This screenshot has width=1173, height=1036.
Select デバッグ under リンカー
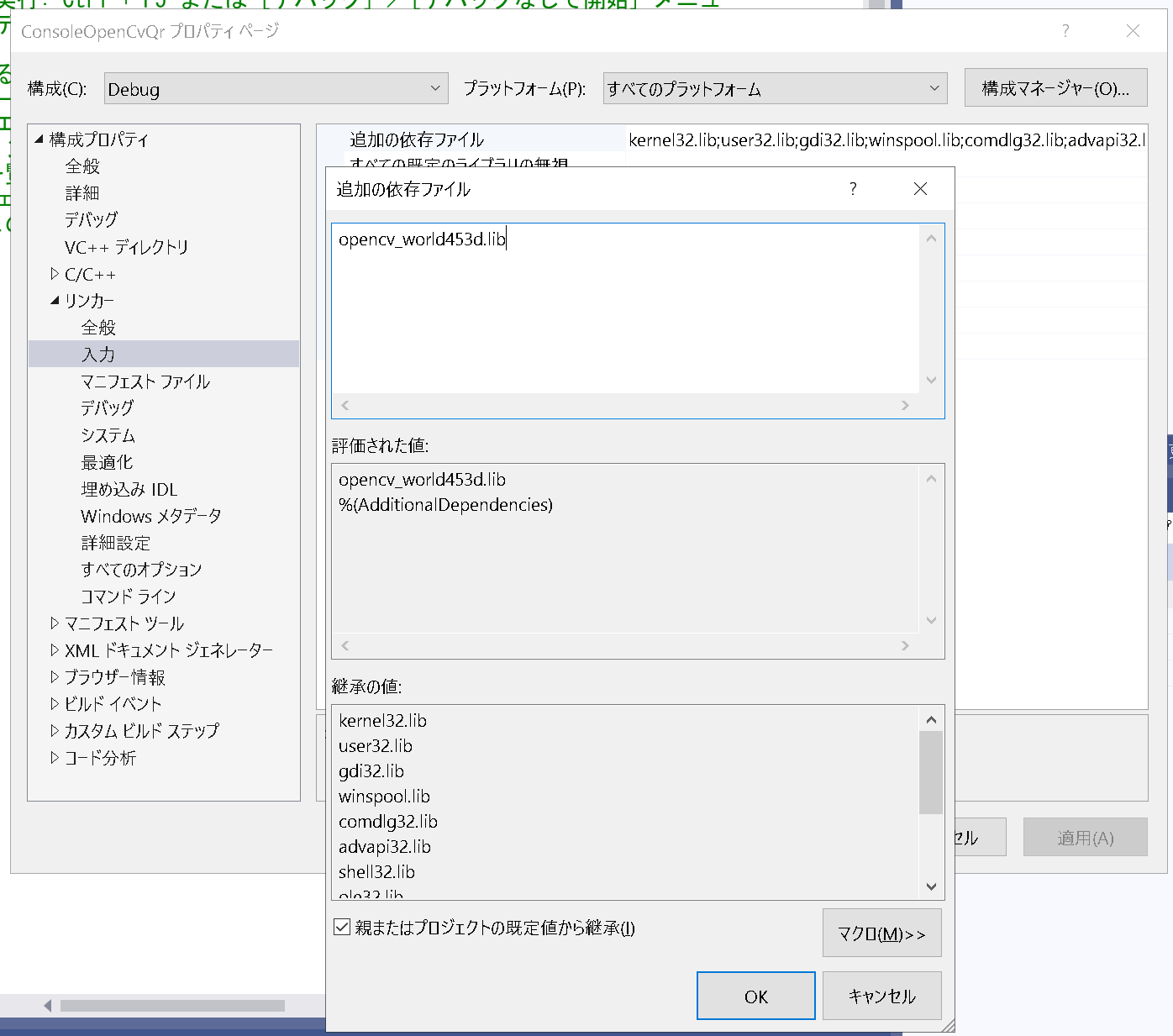pyautogui.click(x=107, y=408)
